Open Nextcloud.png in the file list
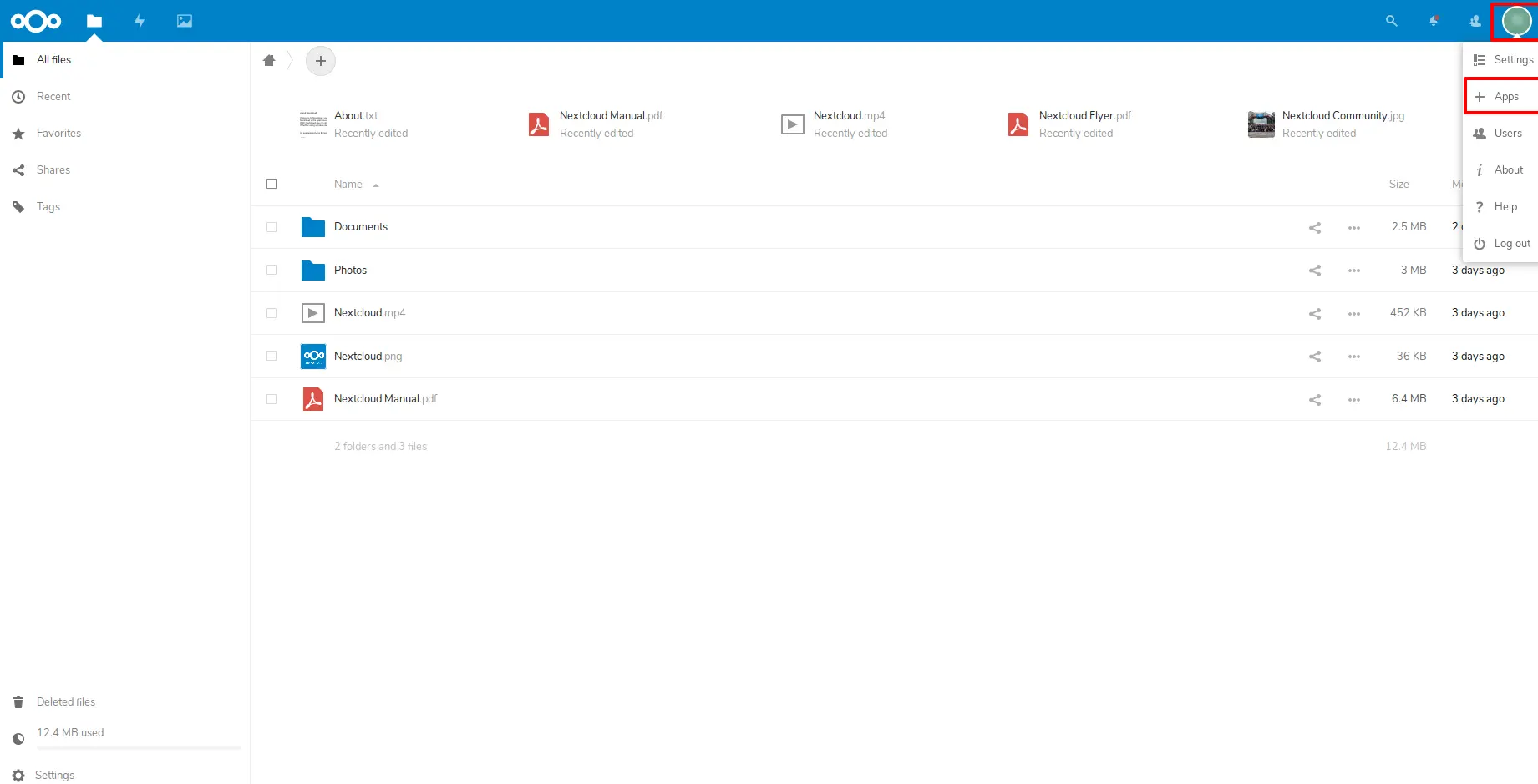1538x784 pixels. [368, 357]
